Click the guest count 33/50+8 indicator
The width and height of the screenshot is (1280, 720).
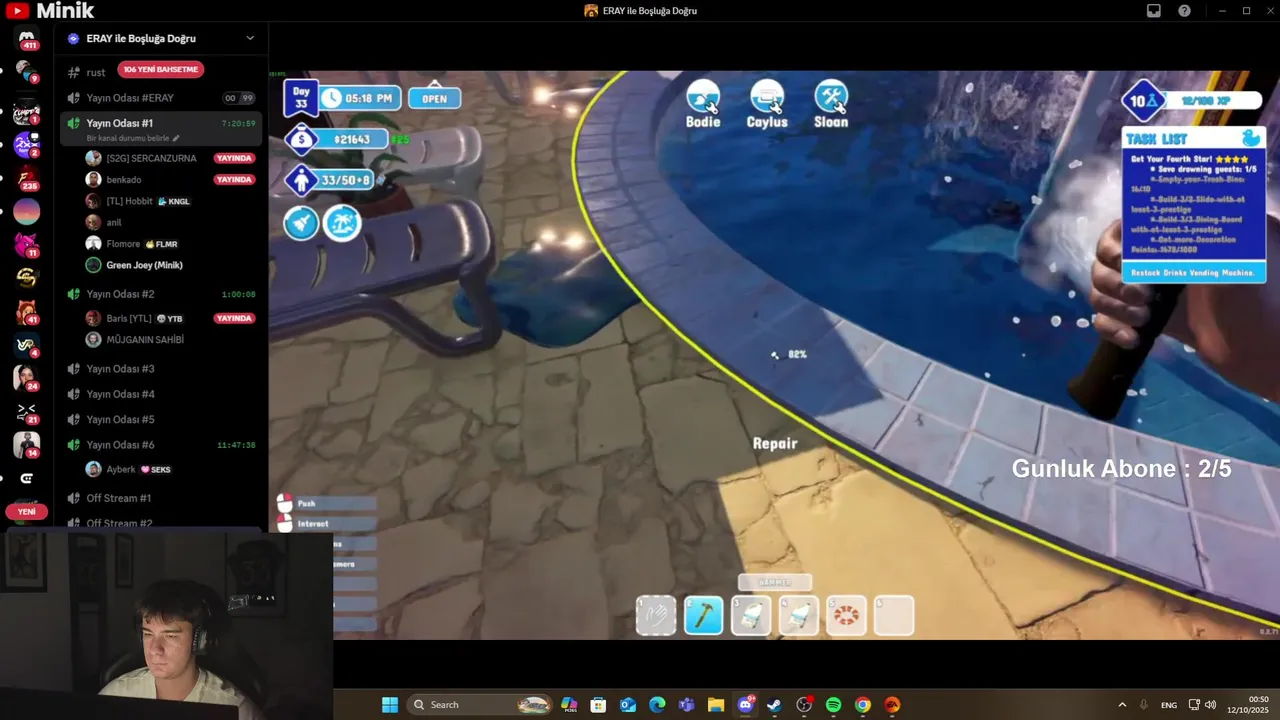331,180
